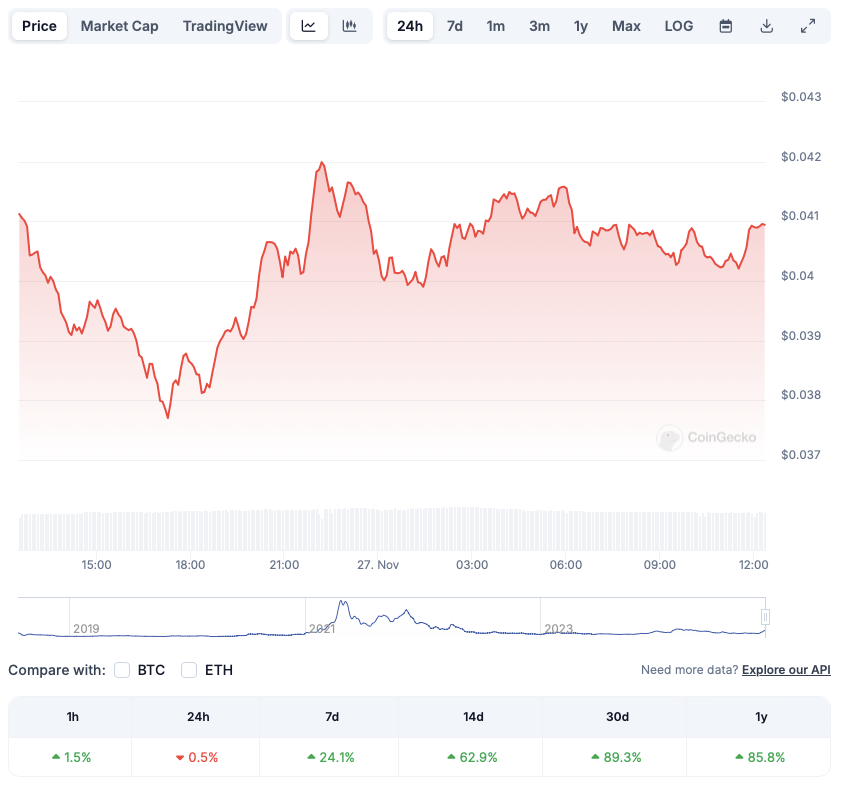Switch to candlestick chart view icon

349,26
